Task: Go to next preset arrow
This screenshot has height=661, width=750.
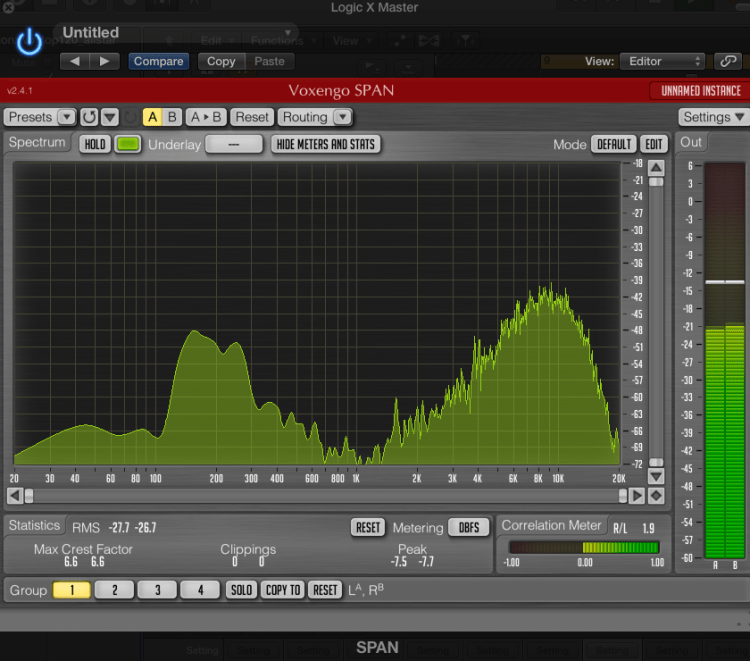Action: pos(104,61)
